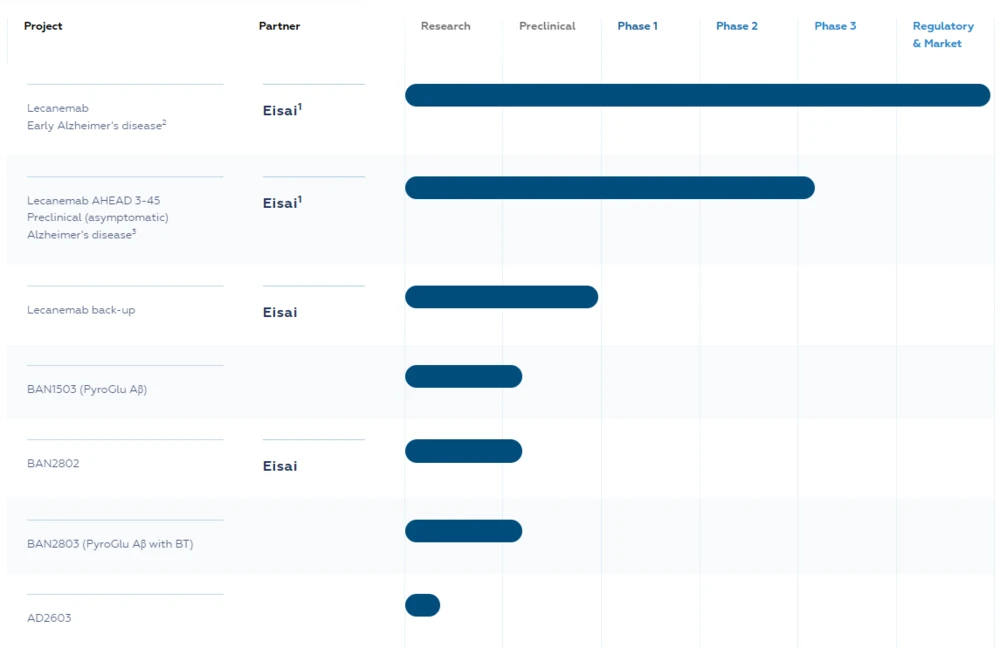Select the Phase 3 column header
Image resolution: width=1000 pixels, height=655 pixels.
coord(835,26)
